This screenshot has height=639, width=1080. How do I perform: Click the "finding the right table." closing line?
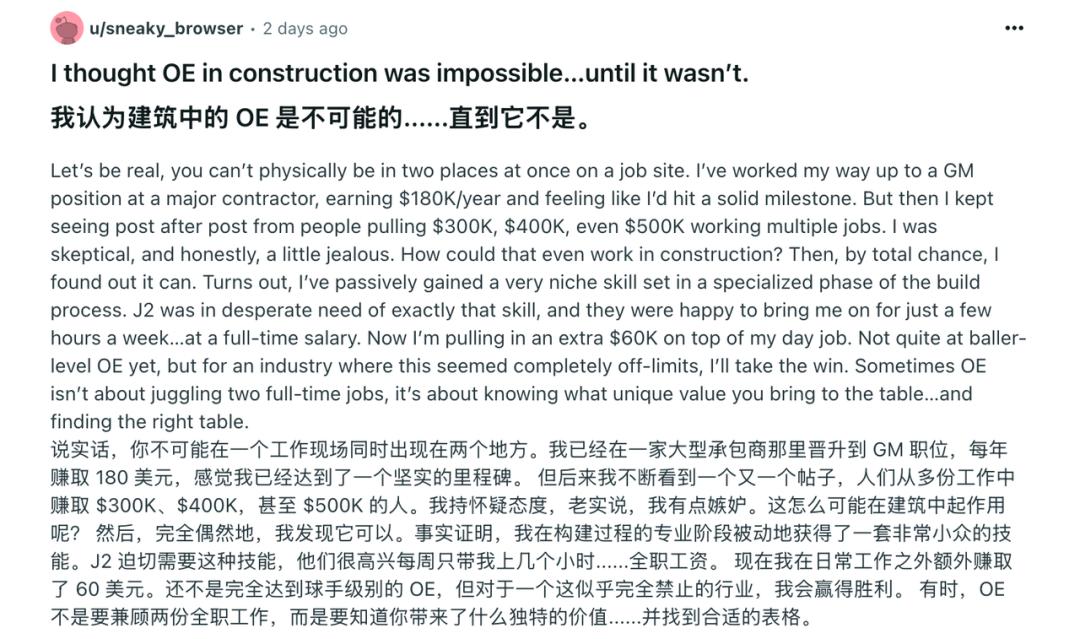pos(149,421)
